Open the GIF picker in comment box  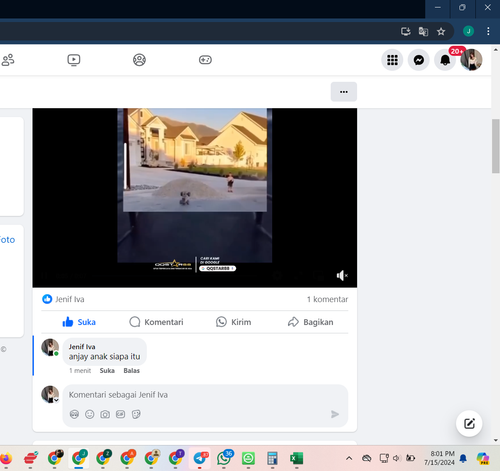[120, 414]
